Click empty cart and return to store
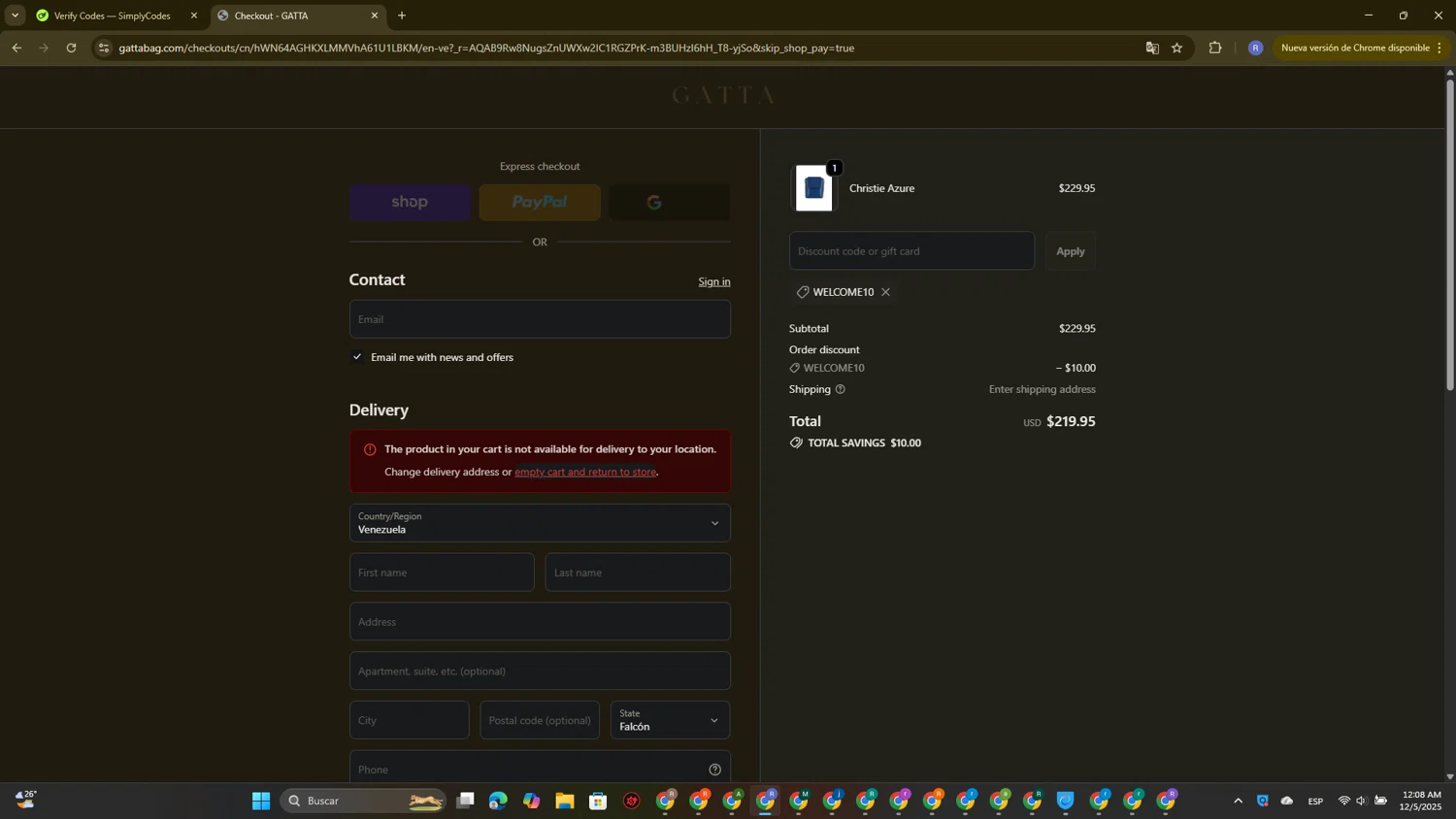This screenshot has height=819, width=1456. point(585,472)
